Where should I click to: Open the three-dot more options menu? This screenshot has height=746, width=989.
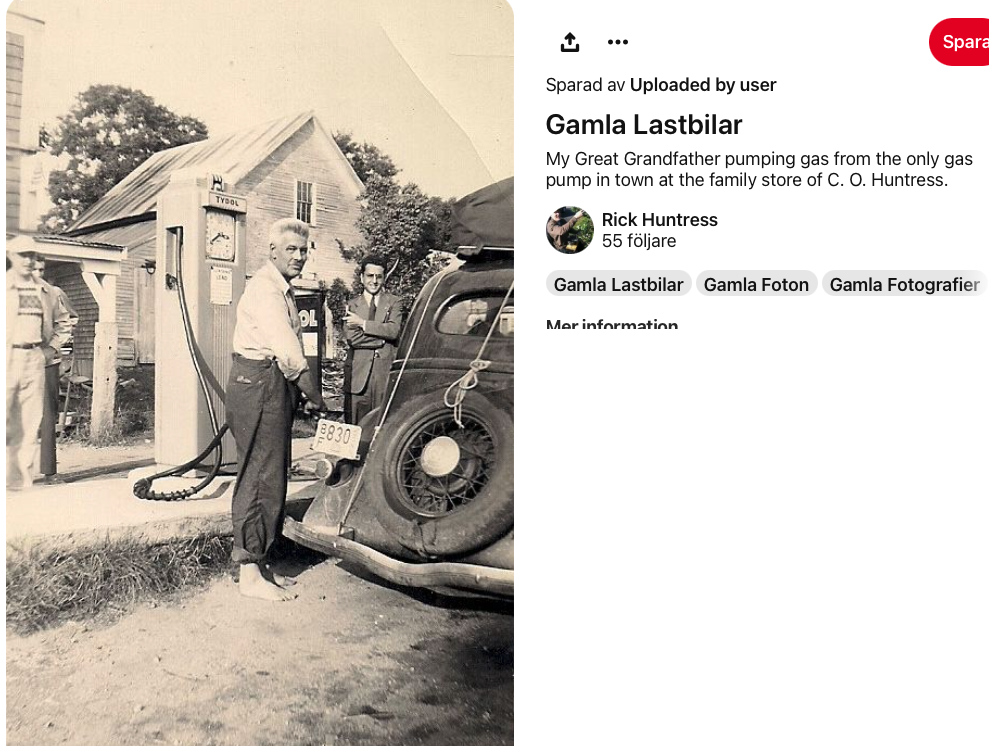tap(617, 42)
